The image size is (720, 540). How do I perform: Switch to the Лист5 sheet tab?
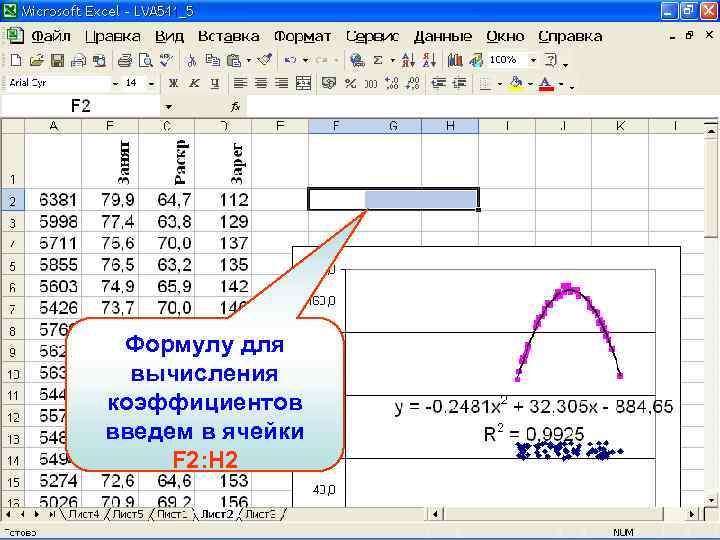128,514
